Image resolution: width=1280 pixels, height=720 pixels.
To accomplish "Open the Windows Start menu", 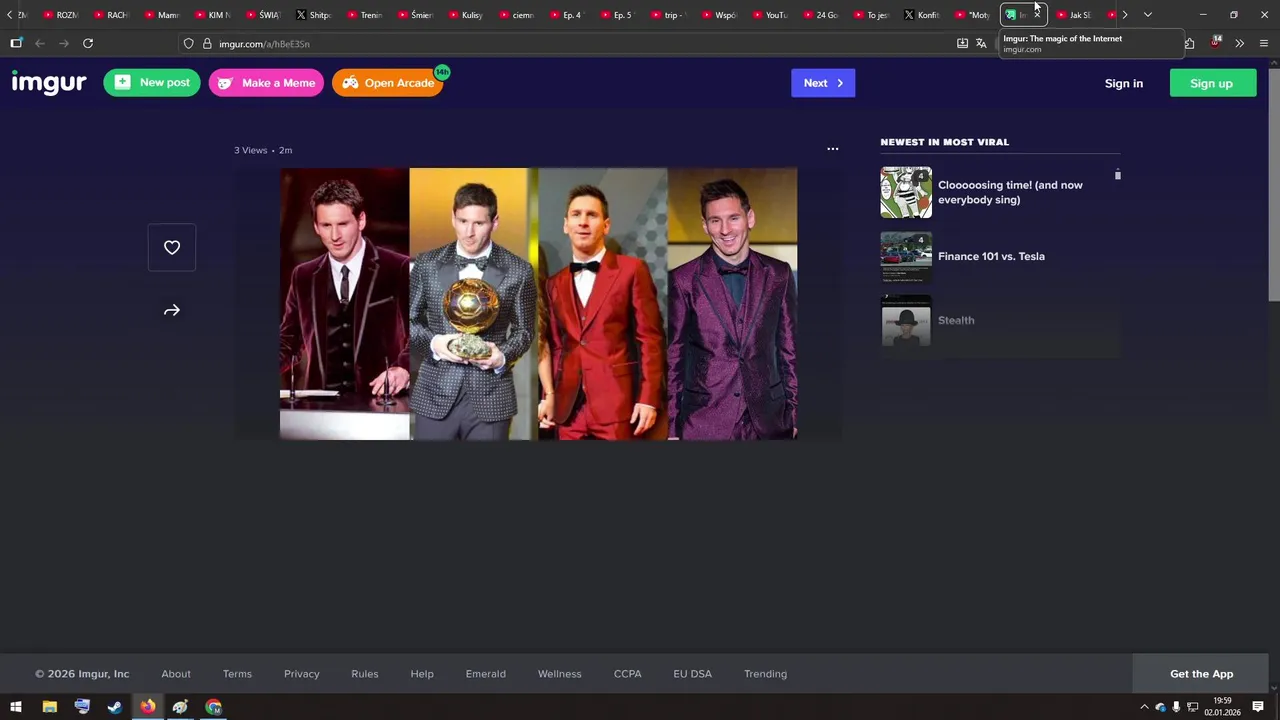I will [x=16, y=707].
